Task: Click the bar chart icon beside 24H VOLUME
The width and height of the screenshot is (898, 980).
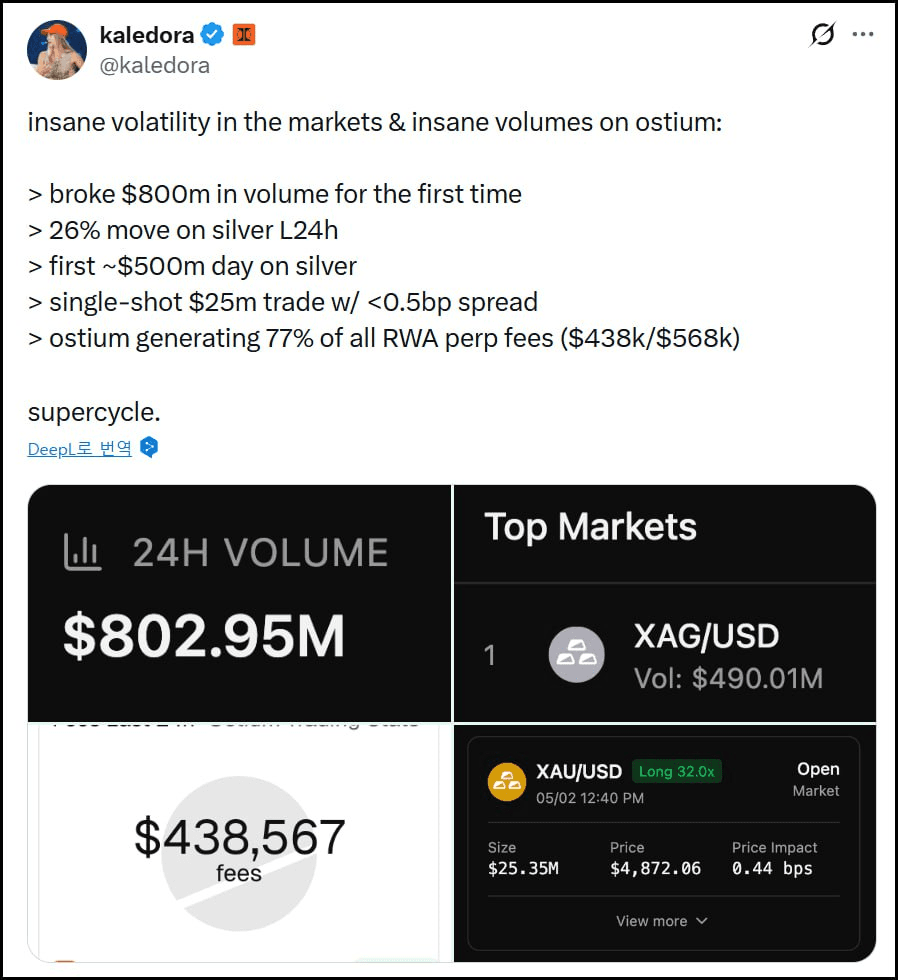Action: [82, 552]
